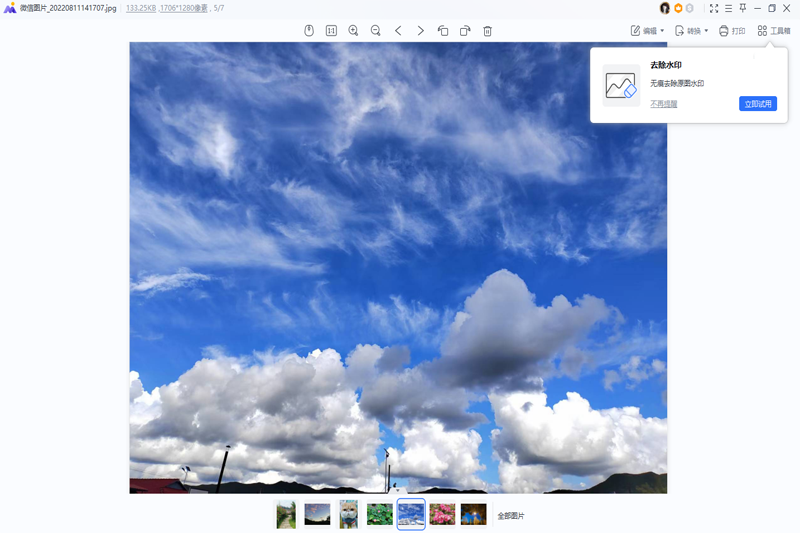Click the 不再提醒 don't remind link

(x=663, y=104)
